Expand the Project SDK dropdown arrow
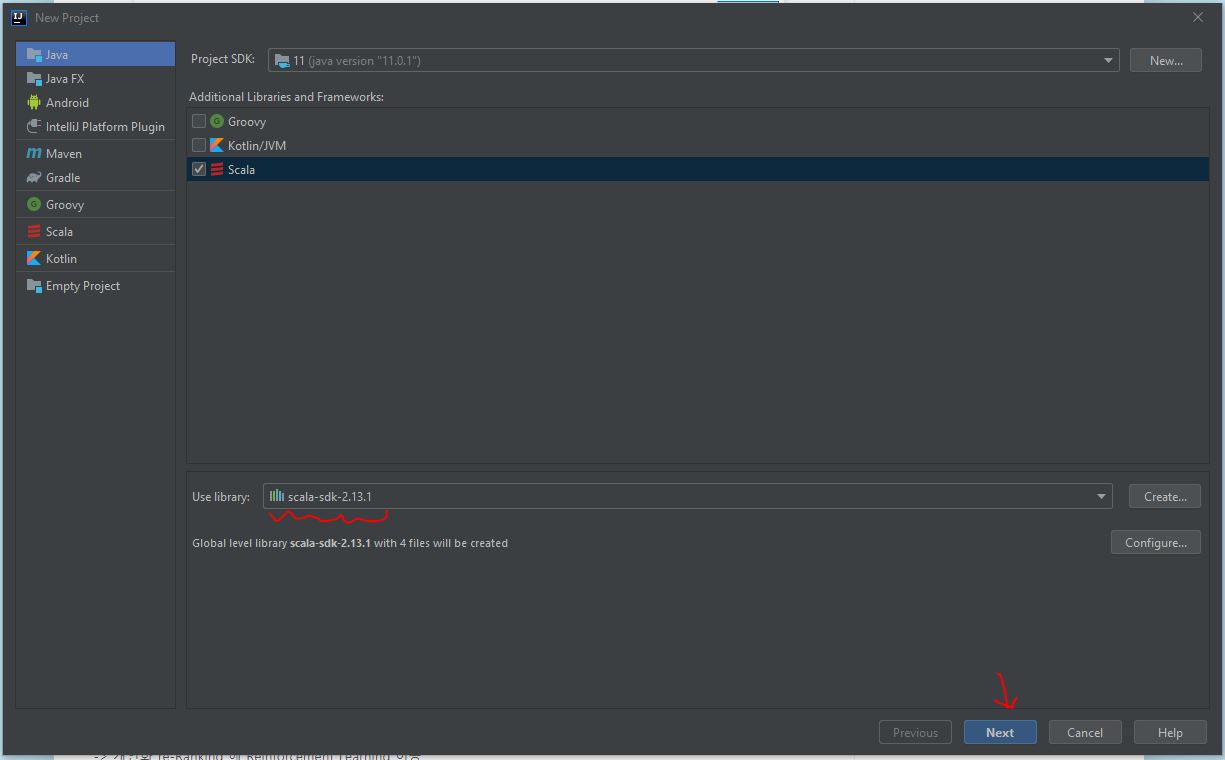 tap(1108, 61)
